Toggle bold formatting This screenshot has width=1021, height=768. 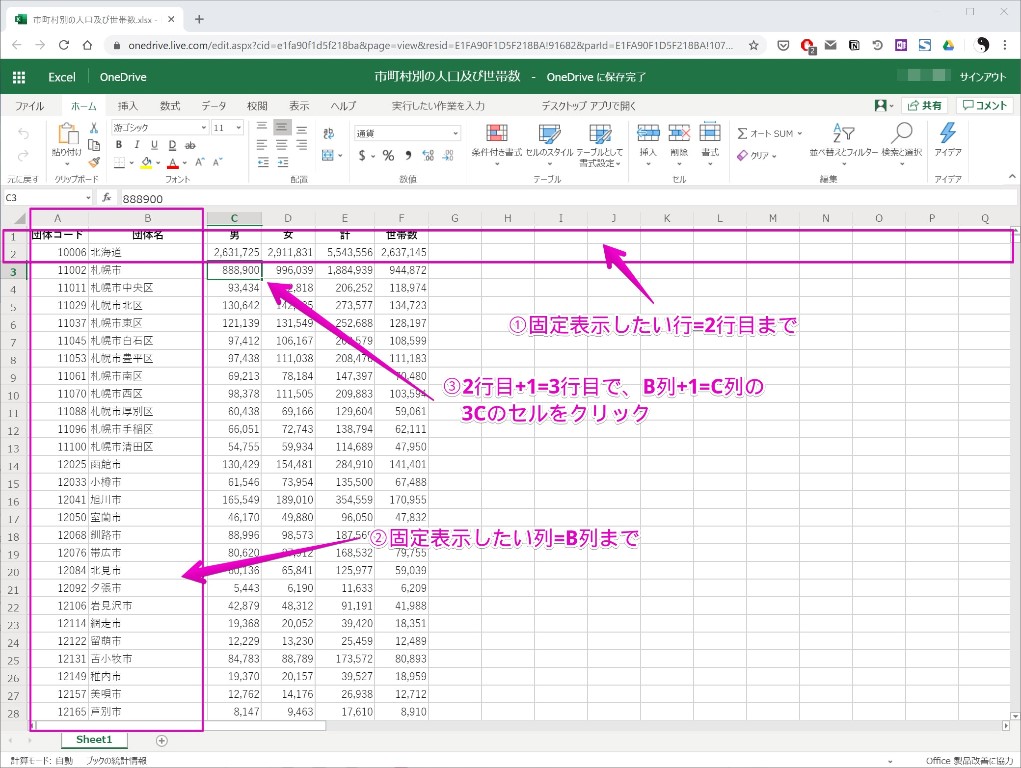119,145
